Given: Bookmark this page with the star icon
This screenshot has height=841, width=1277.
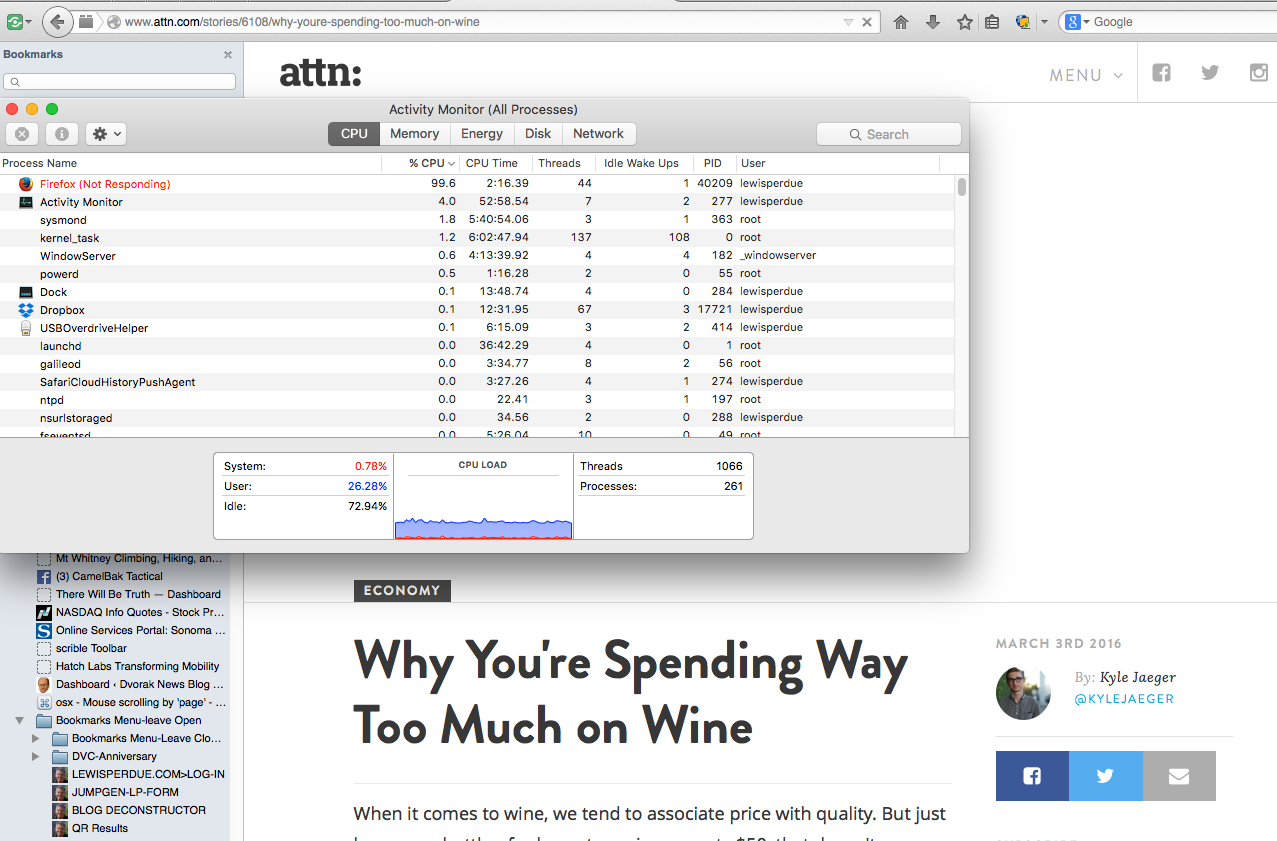Looking at the screenshot, I should point(964,22).
